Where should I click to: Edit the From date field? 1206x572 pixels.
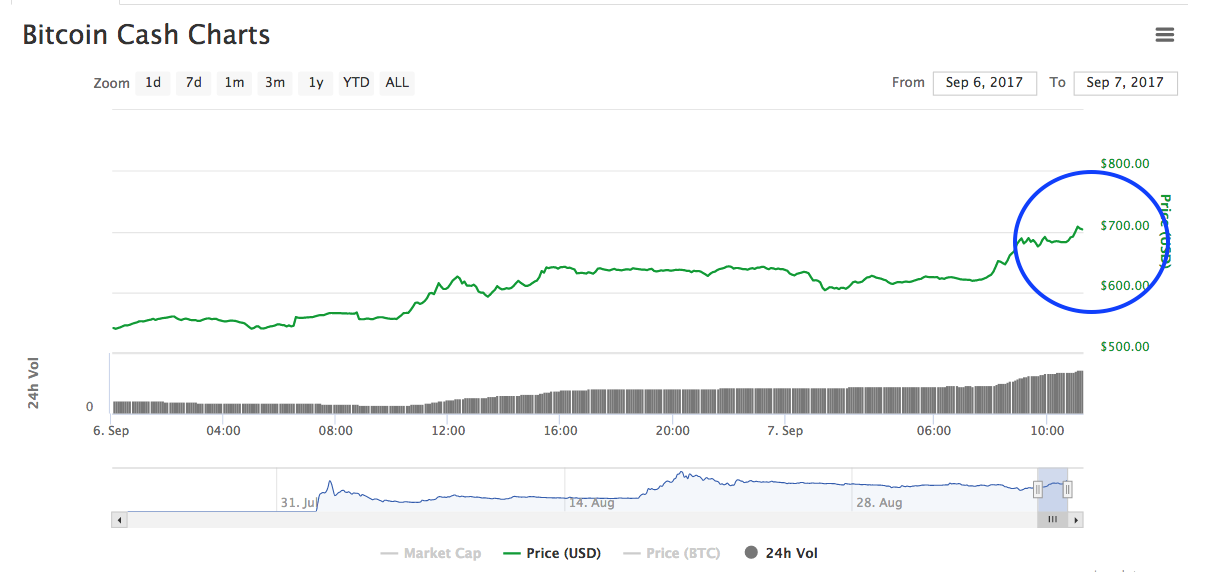click(984, 83)
